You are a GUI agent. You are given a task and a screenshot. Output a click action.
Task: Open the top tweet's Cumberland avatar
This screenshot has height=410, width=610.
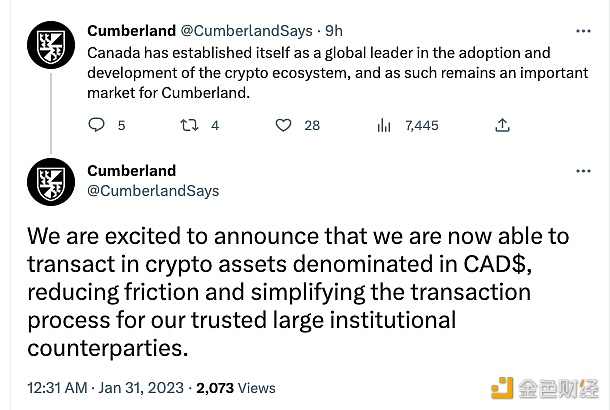point(44,46)
